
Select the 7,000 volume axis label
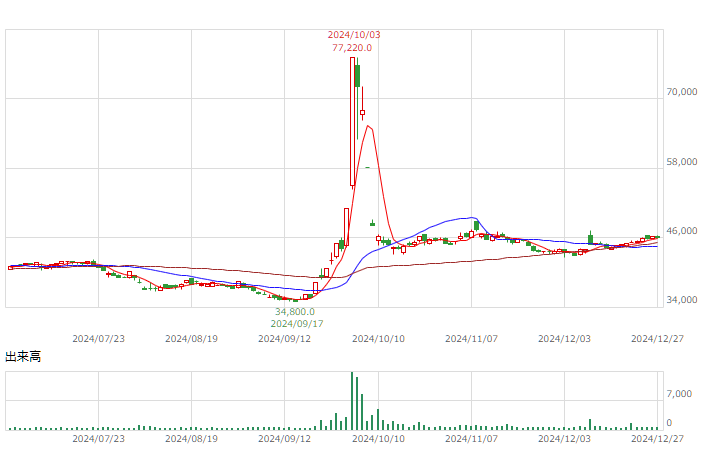tap(679, 394)
